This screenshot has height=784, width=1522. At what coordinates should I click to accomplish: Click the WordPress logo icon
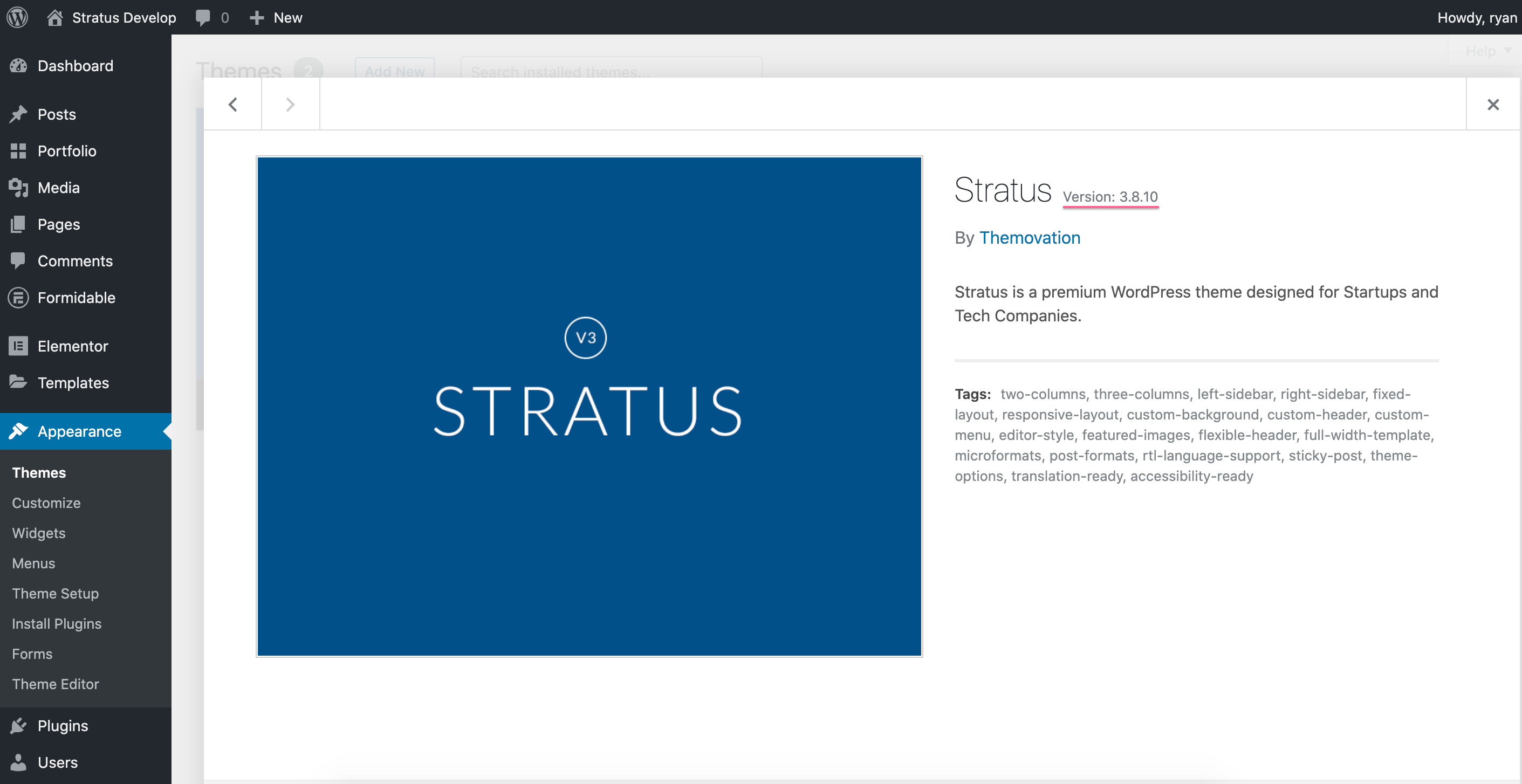pyautogui.click(x=18, y=17)
